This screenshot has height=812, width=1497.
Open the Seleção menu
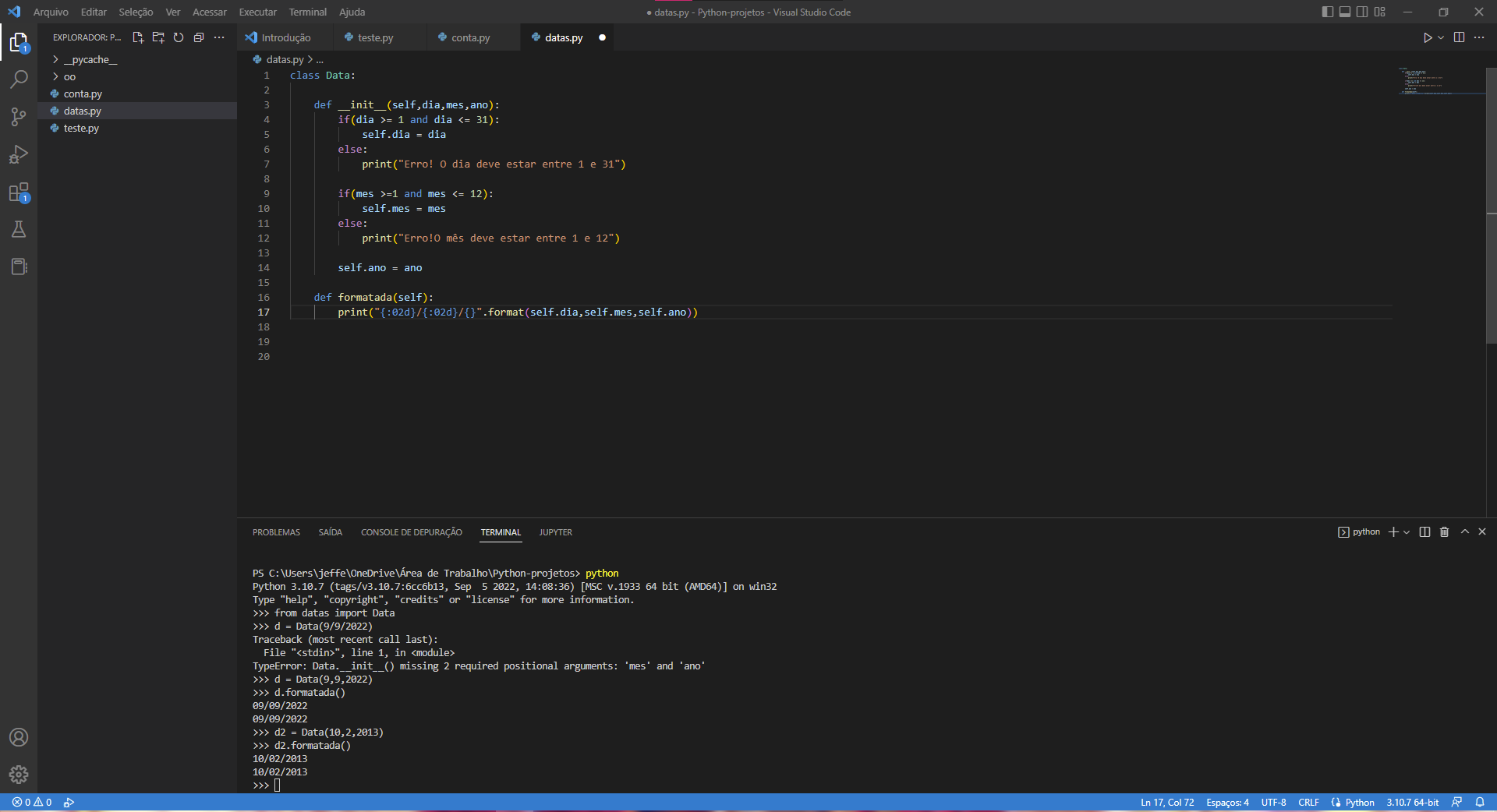pyautogui.click(x=136, y=12)
